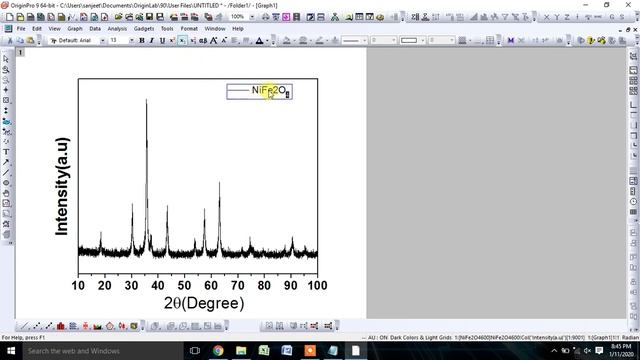This screenshot has height=360, width=640.
Task: Increase font size button
Action: click(x=213, y=40)
